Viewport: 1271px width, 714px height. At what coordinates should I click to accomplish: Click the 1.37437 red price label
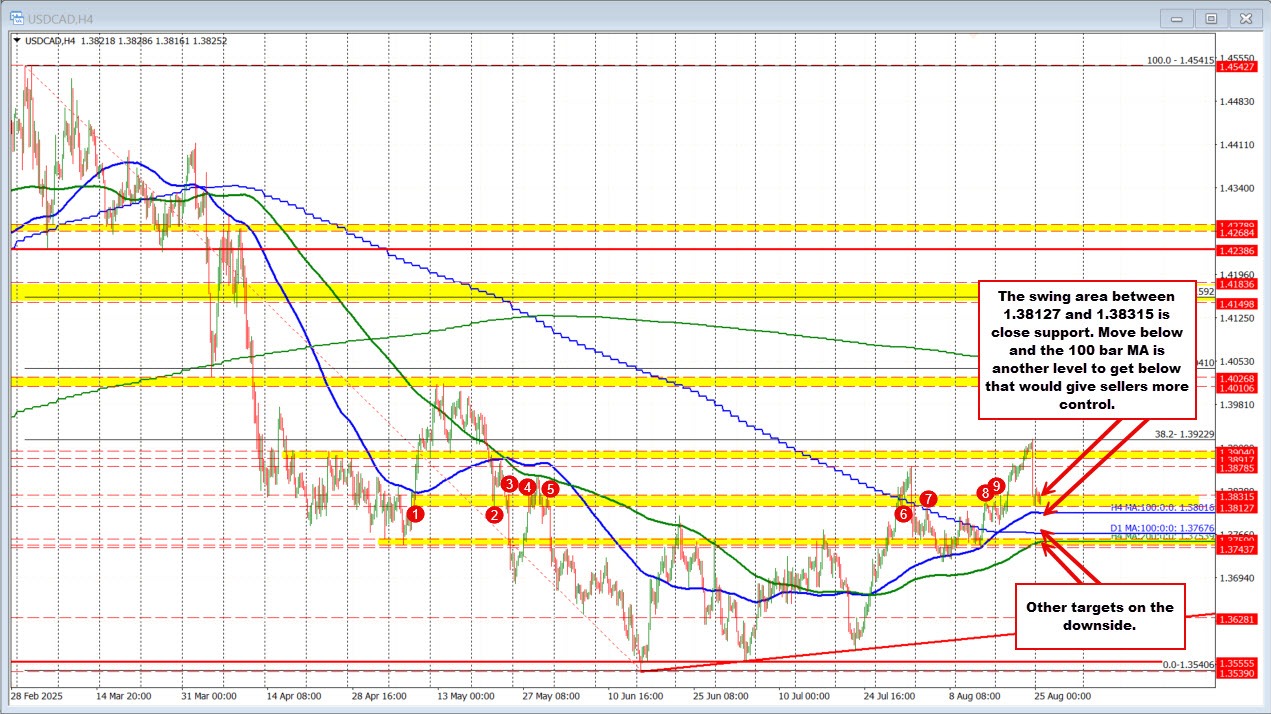[1237, 550]
